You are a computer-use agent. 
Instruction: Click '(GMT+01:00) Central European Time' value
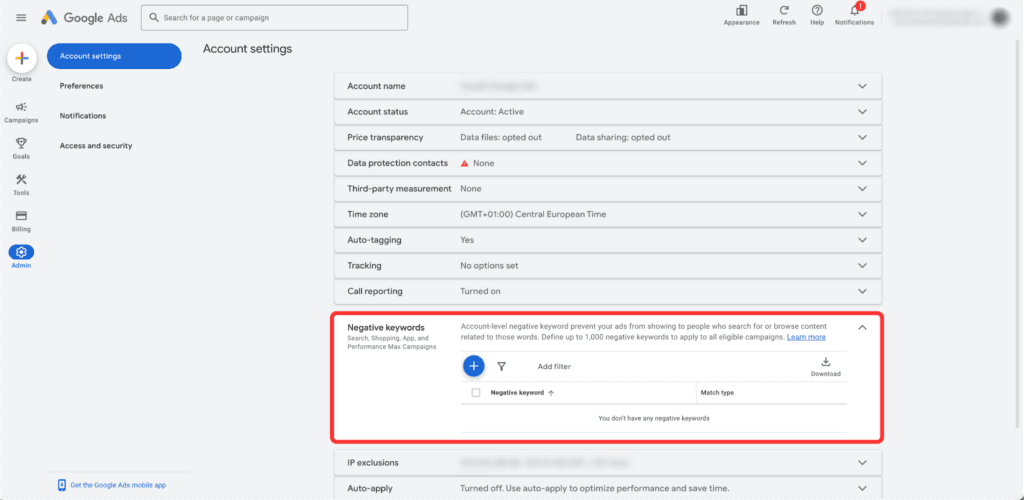point(533,214)
